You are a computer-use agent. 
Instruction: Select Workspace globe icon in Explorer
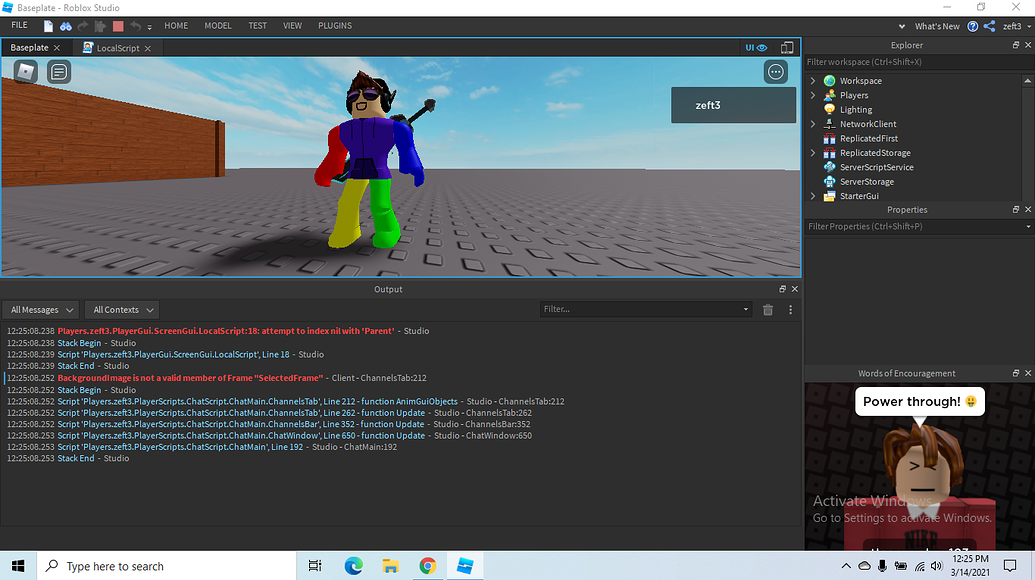click(x=830, y=81)
